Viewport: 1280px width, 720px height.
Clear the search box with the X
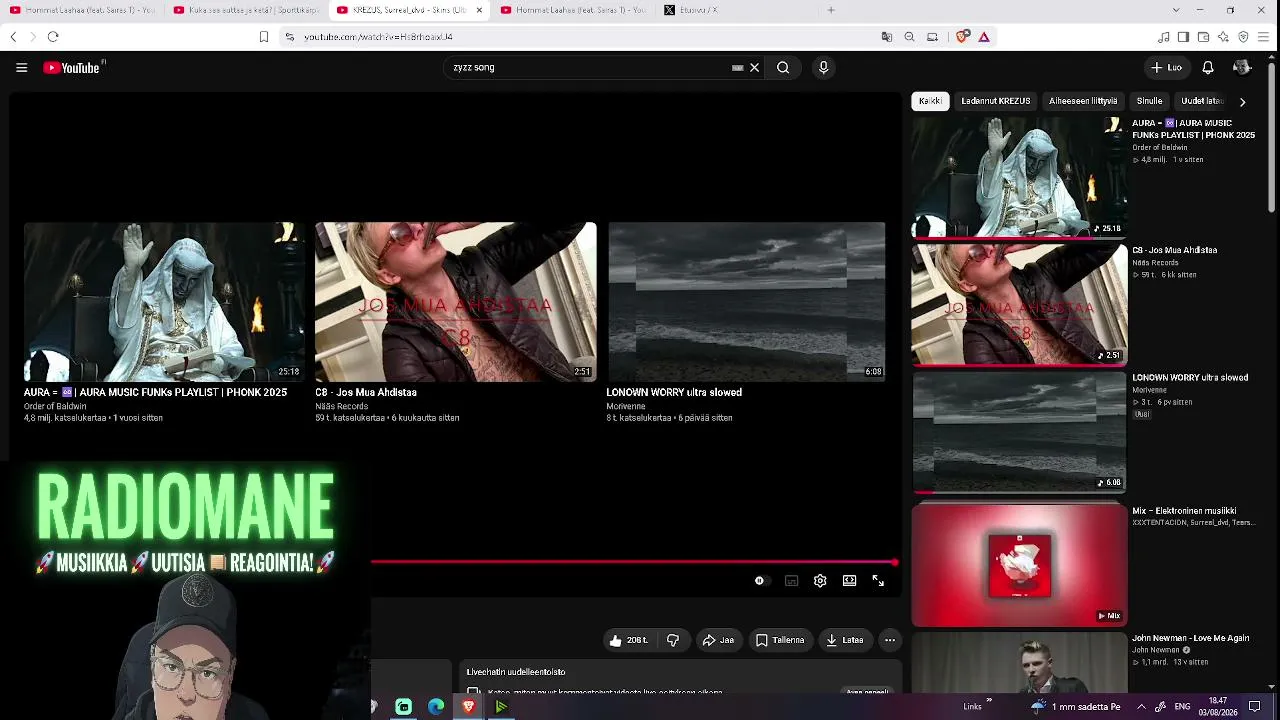755,68
